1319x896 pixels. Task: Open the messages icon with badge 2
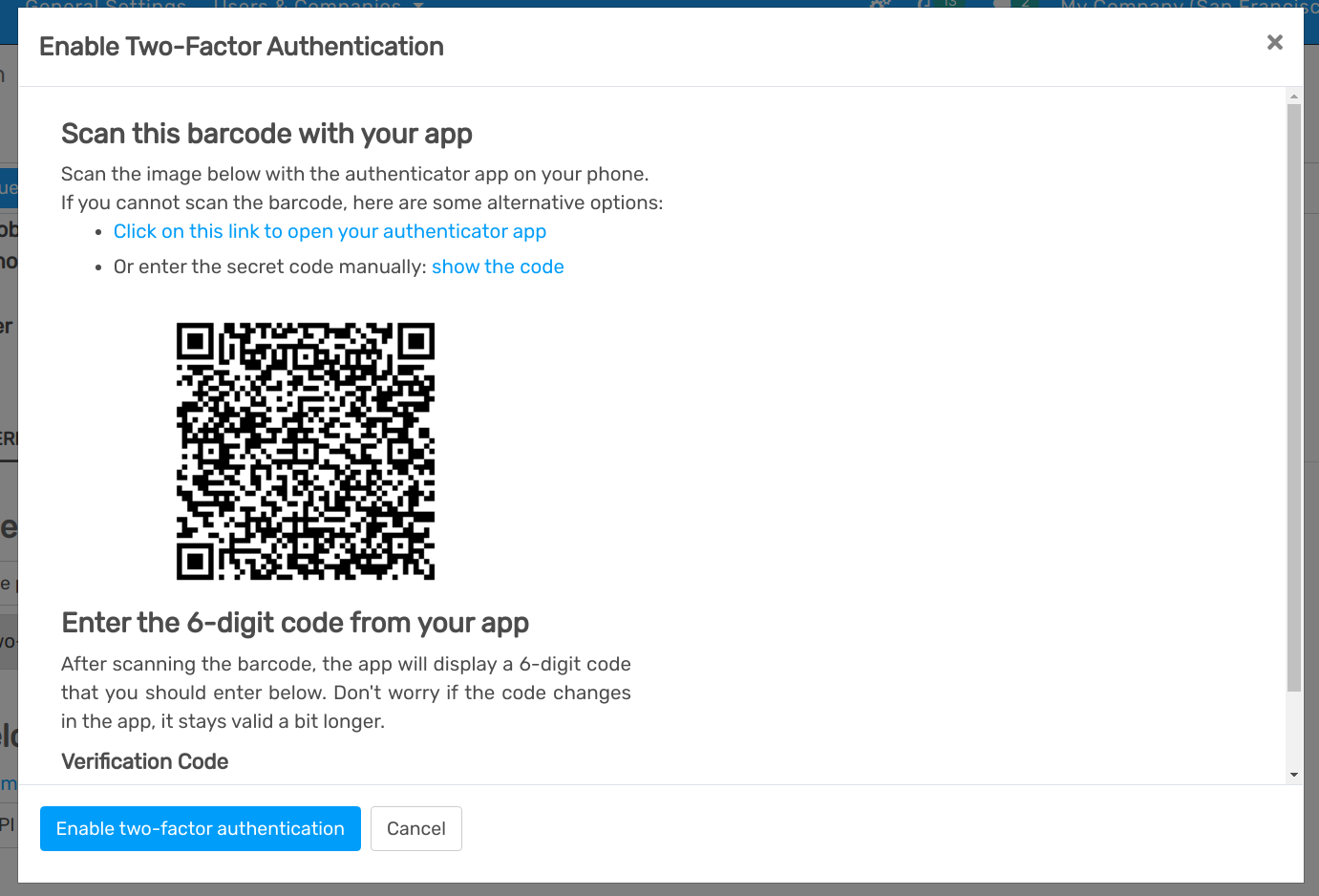click(x=1008, y=4)
